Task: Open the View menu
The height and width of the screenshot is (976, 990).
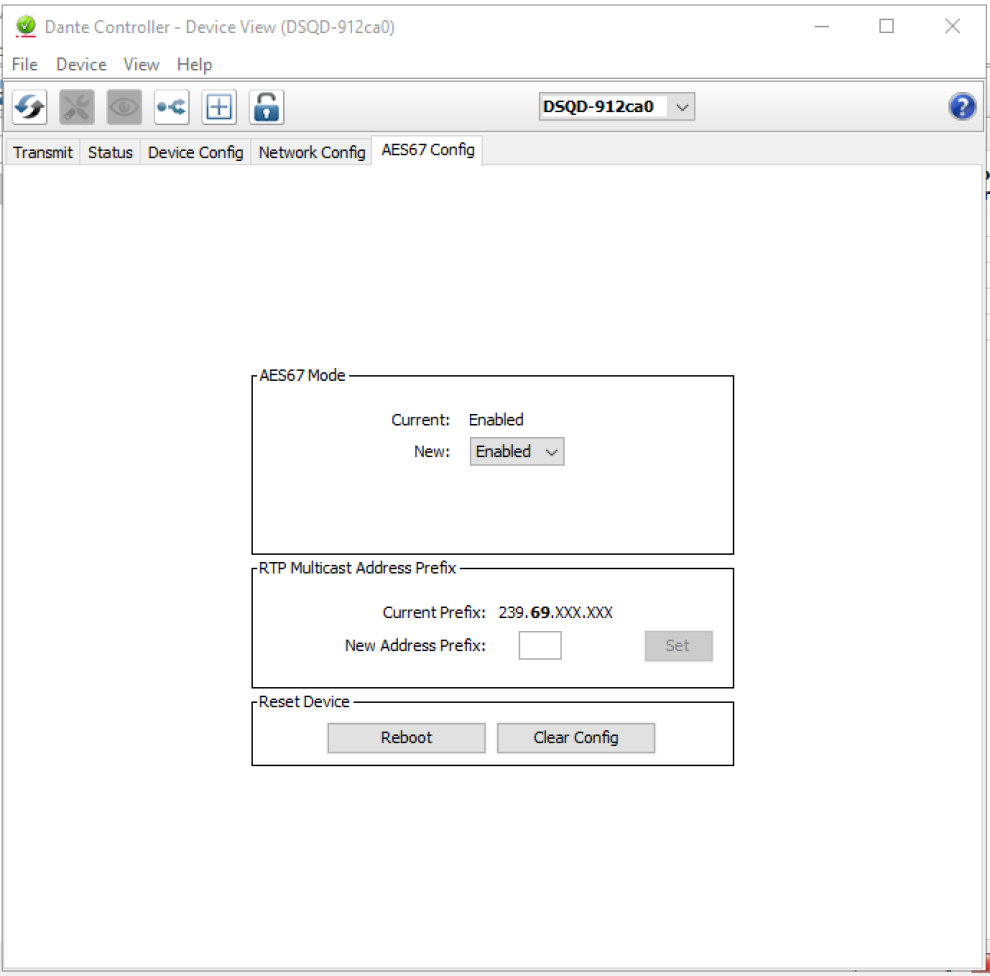Action: tap(141, 64)
